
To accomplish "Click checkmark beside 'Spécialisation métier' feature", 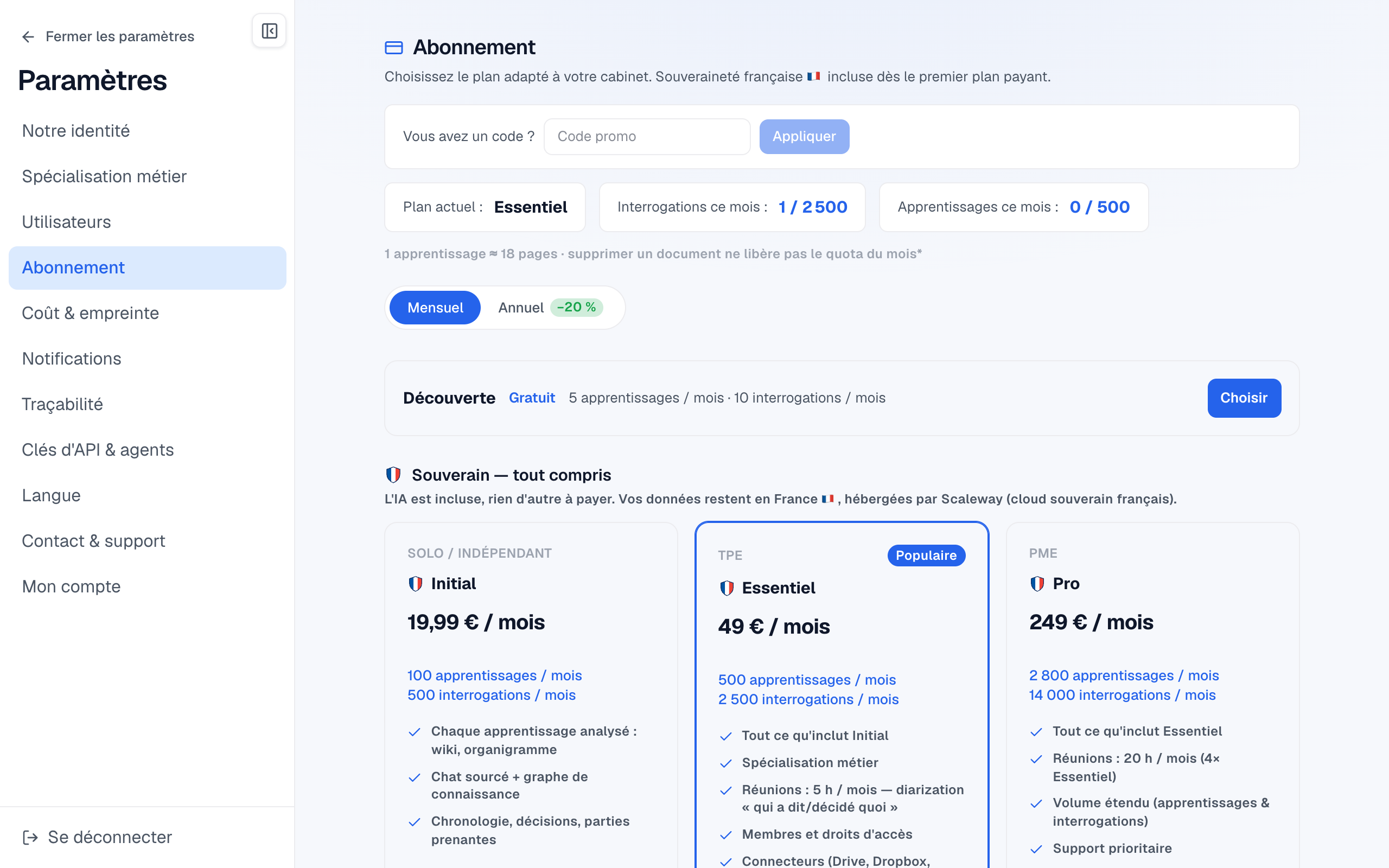I will 726,763.
